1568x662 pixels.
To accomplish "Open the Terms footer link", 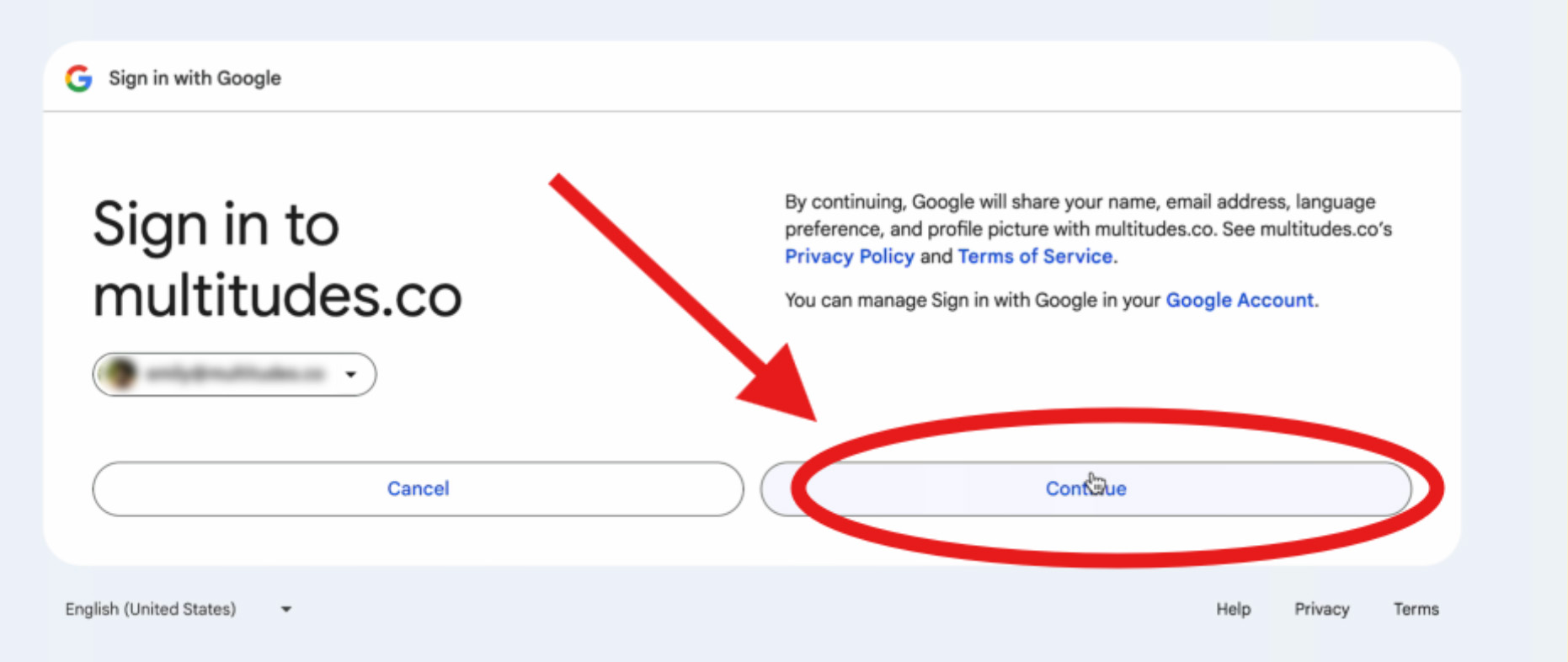I will pos(1416,609).
